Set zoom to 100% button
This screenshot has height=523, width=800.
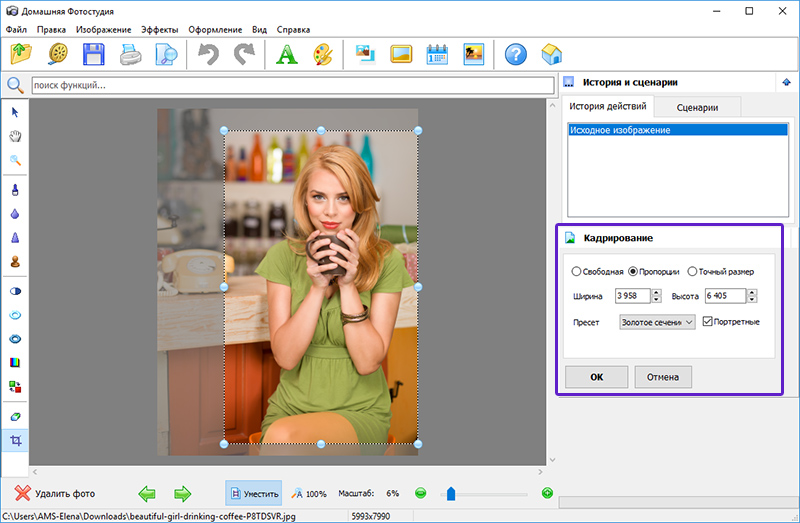point(309,493)
